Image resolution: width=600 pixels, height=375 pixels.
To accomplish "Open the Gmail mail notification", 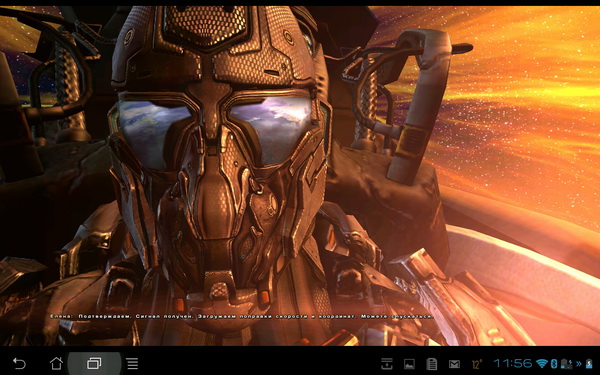I will pyautogui.click(x=454, y=364).
